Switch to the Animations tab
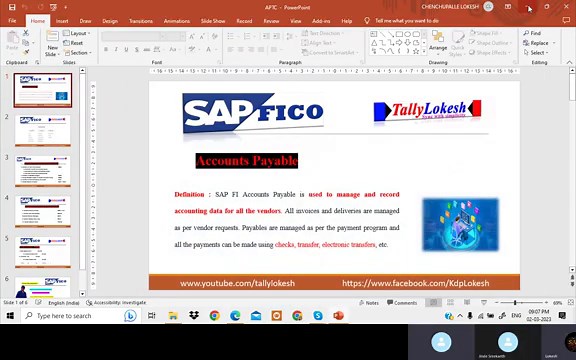Image resolution: width=576 pixels, height=360 pixels. click(177, 21)
